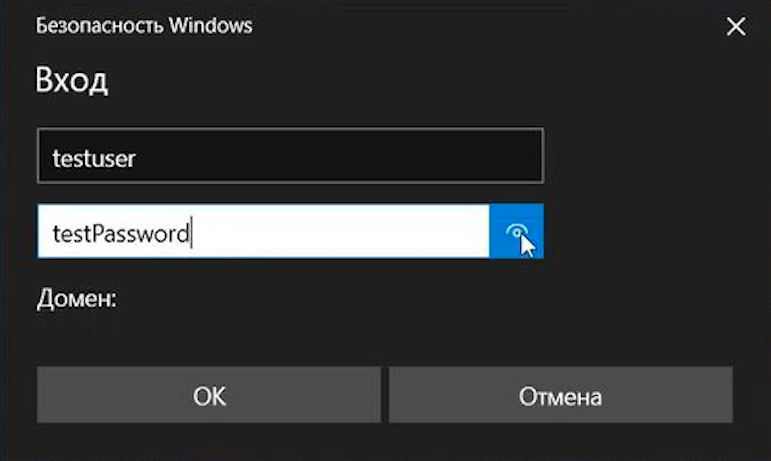Viewport: 771px width, 461px height.
Task: Click the eye icon beside testPassword
Action: [x=516, y=232]
